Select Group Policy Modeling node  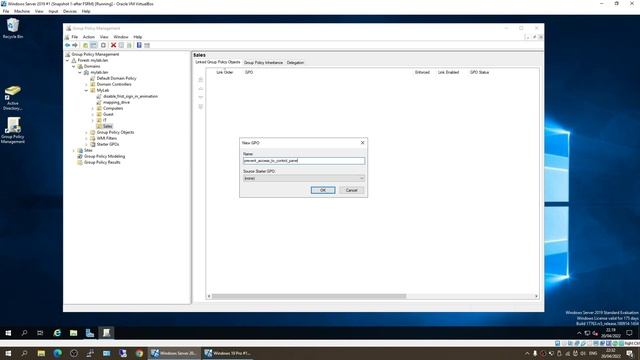coord(104,156)
